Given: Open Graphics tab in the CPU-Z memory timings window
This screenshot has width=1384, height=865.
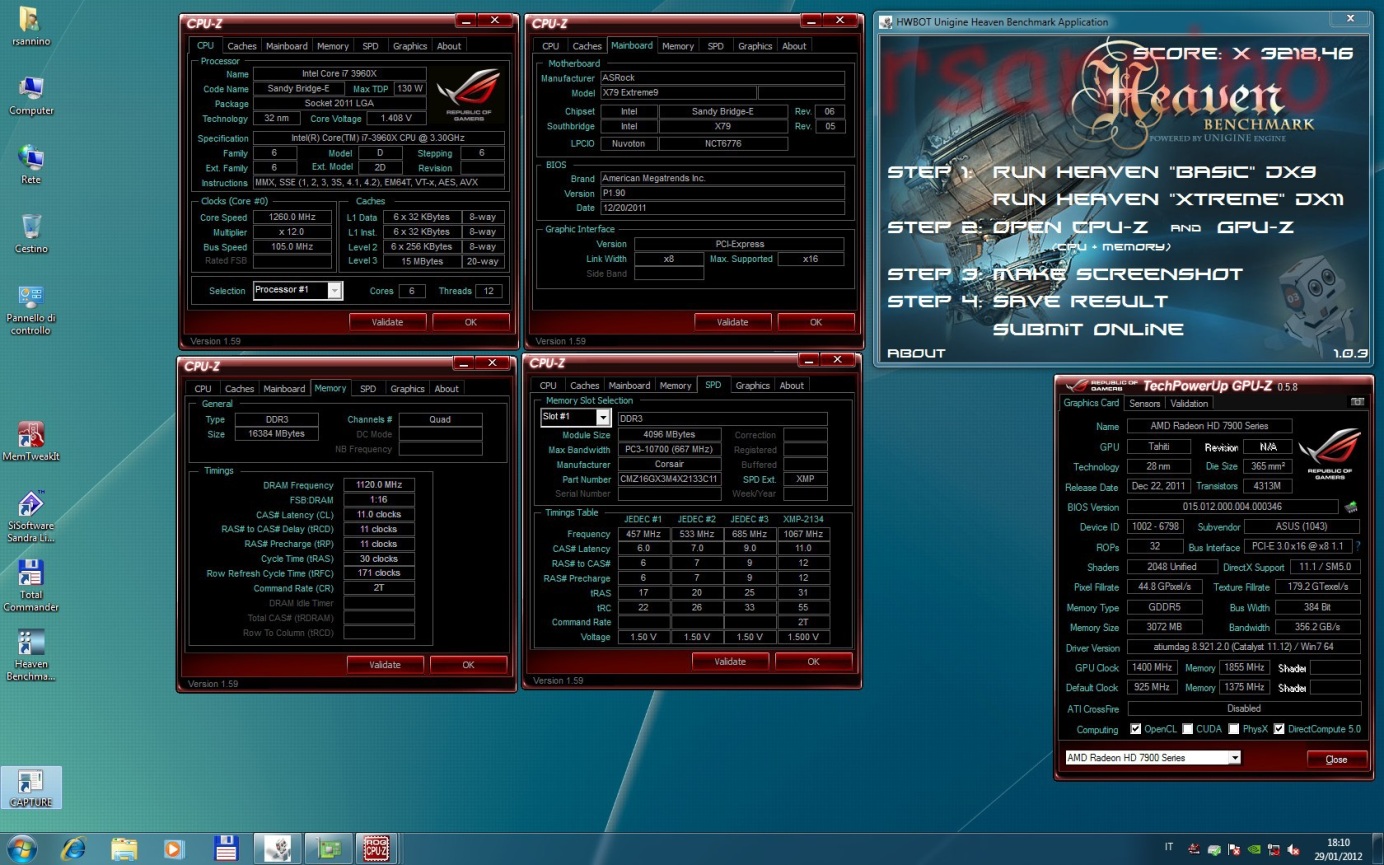Looking at the screenshot, I should pyautogui.click(x=407, y=389).
